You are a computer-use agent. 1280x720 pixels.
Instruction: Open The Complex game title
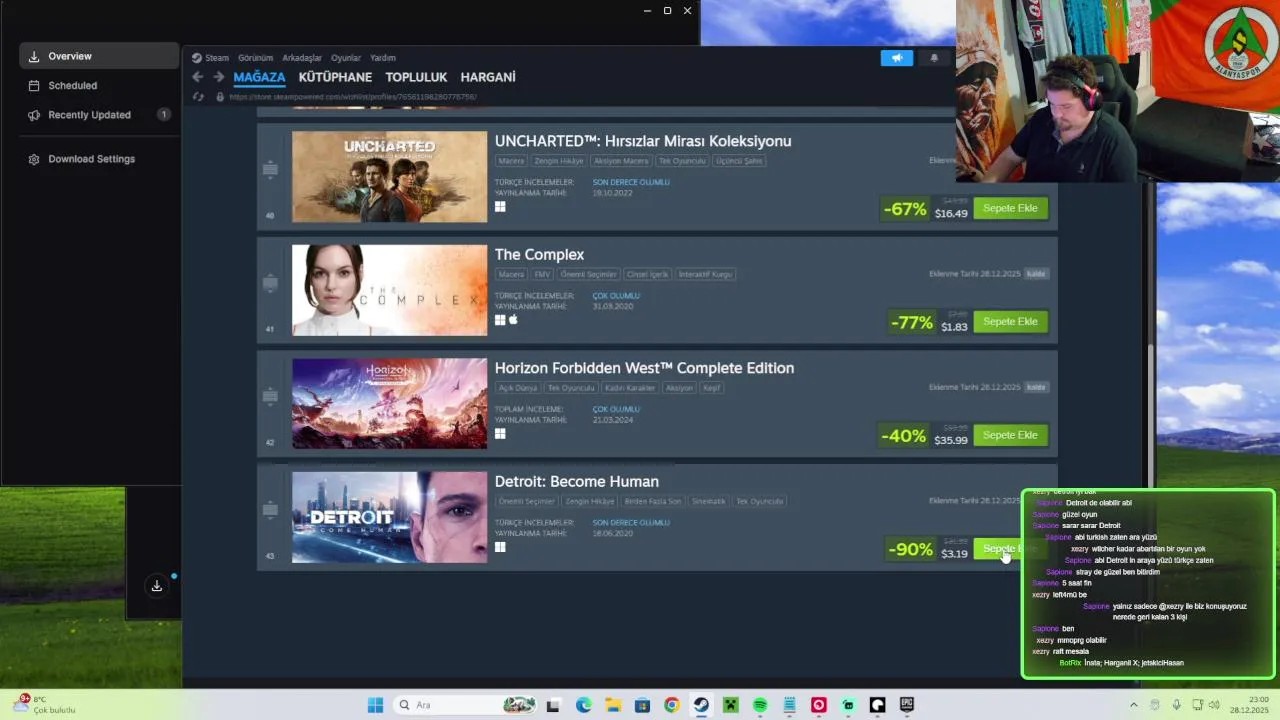539,255
